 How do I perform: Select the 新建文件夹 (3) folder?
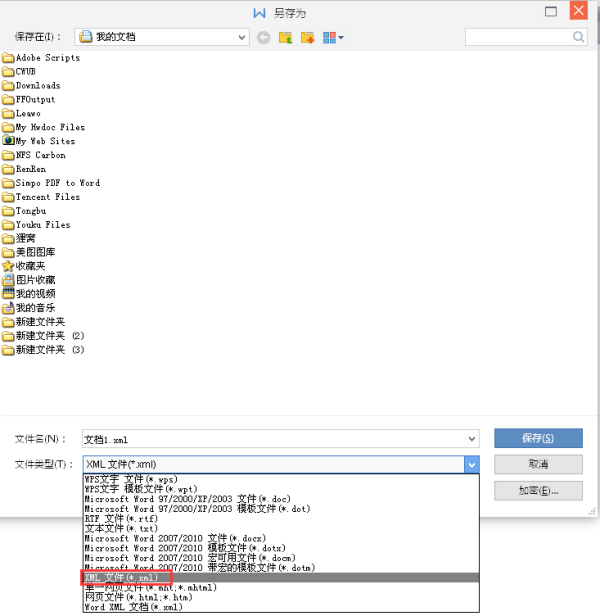coord(43,350)
